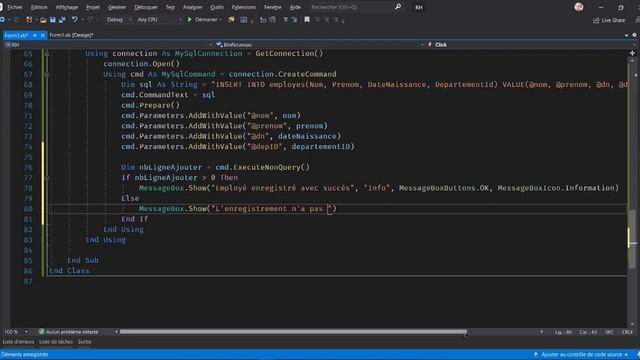Click the CRLF line ending indicator
Image resolution: width=640 pixels, height=360 pixels.
[x=627, y=332]
